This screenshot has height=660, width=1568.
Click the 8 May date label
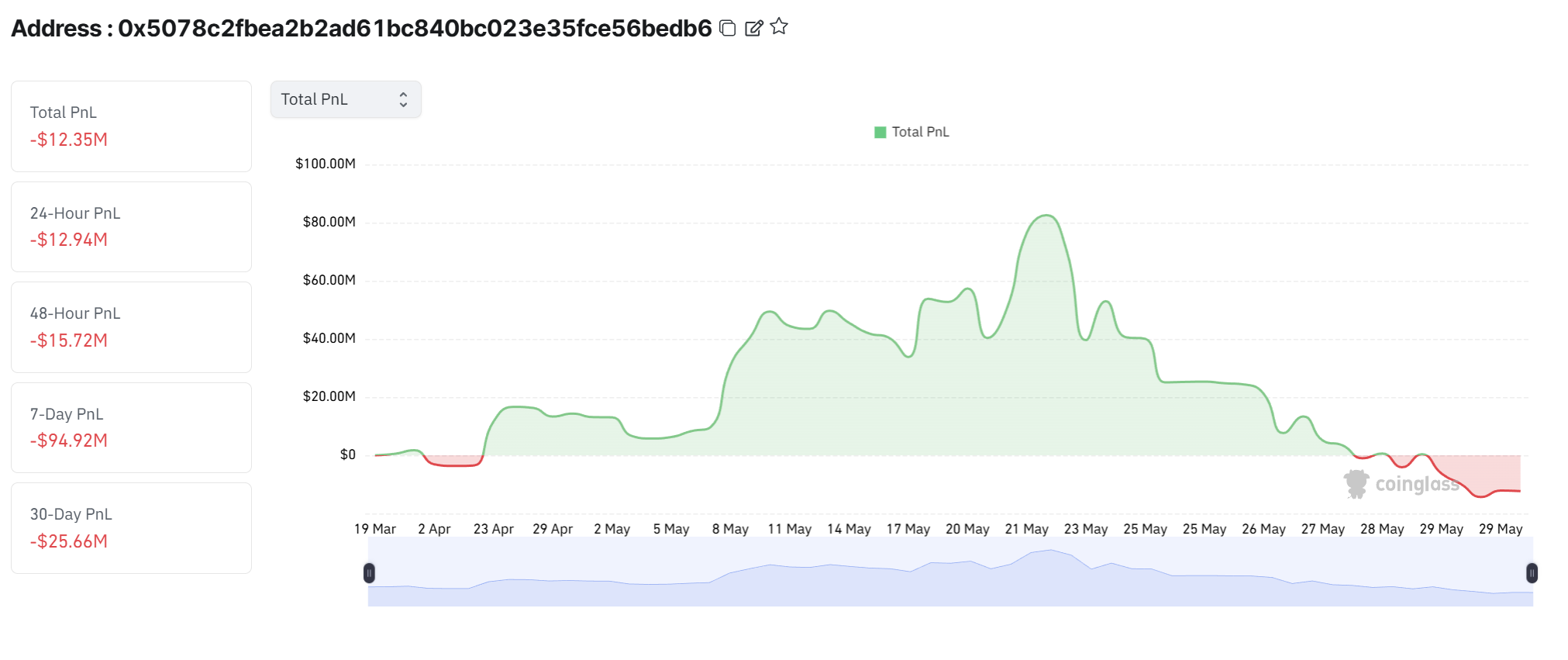tap(730, 529)
